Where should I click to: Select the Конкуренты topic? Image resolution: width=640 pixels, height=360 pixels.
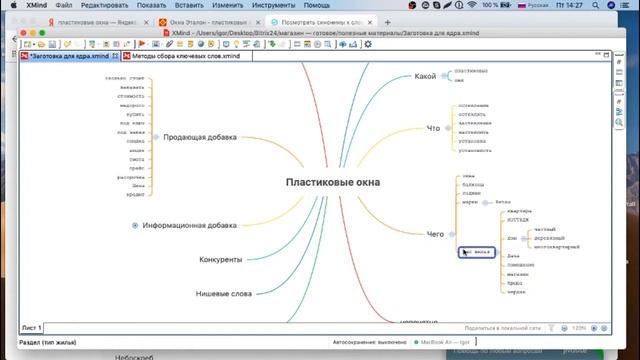click(220, 260)
